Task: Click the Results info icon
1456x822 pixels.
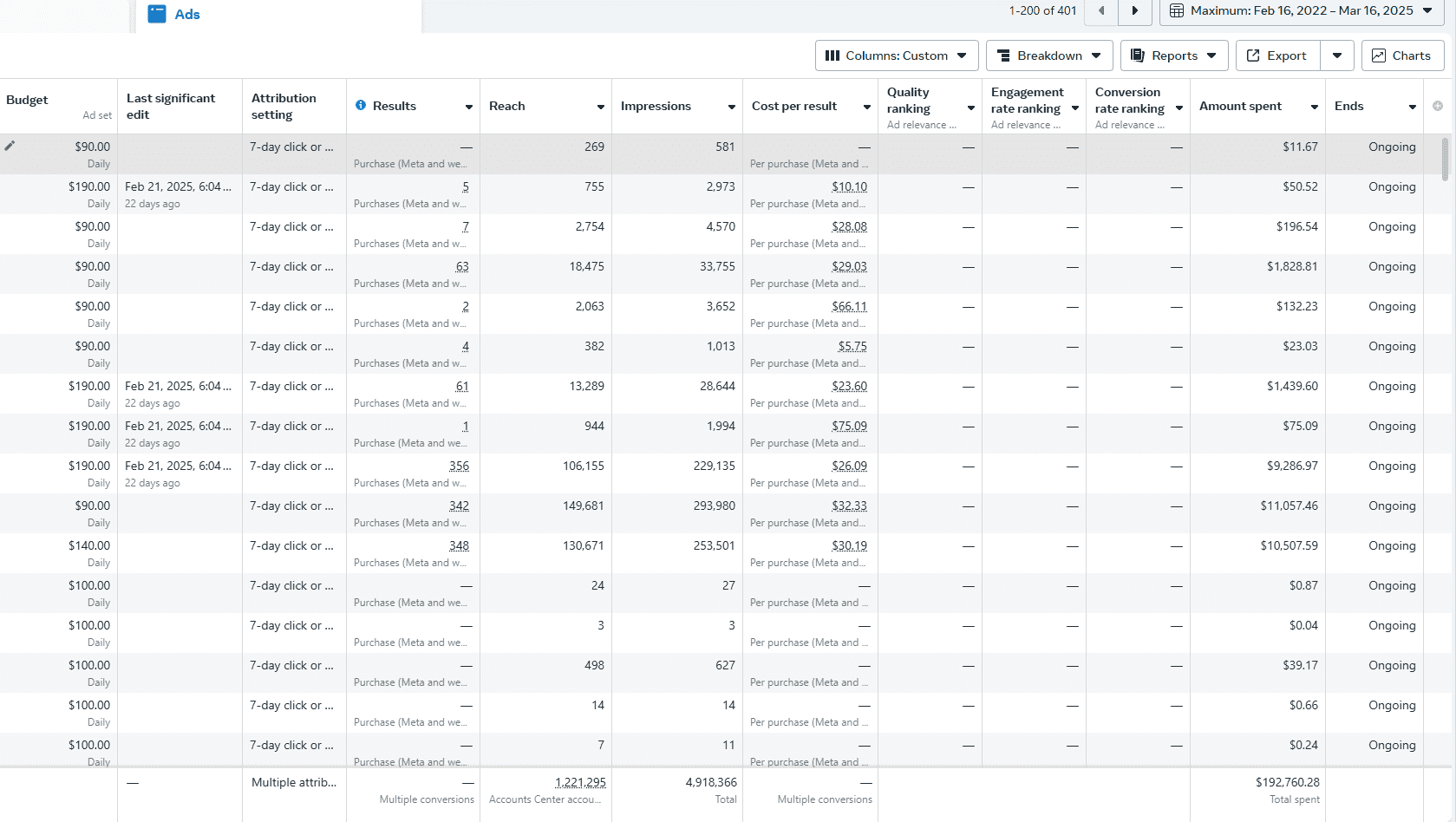Action: (x=361, y=106)
